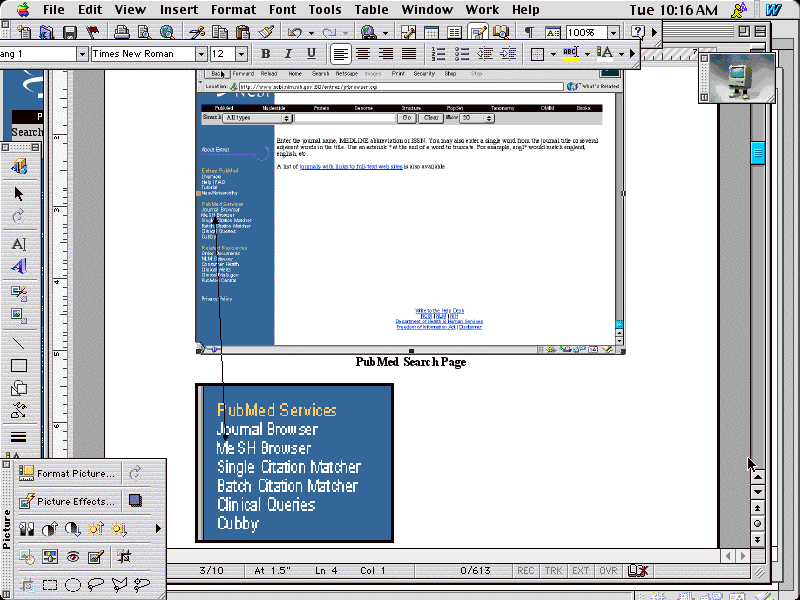Image resolution: width=800 pixels, height=600 pixels.
Task: Toggle the bulleted list button
Action: [462, 54]
